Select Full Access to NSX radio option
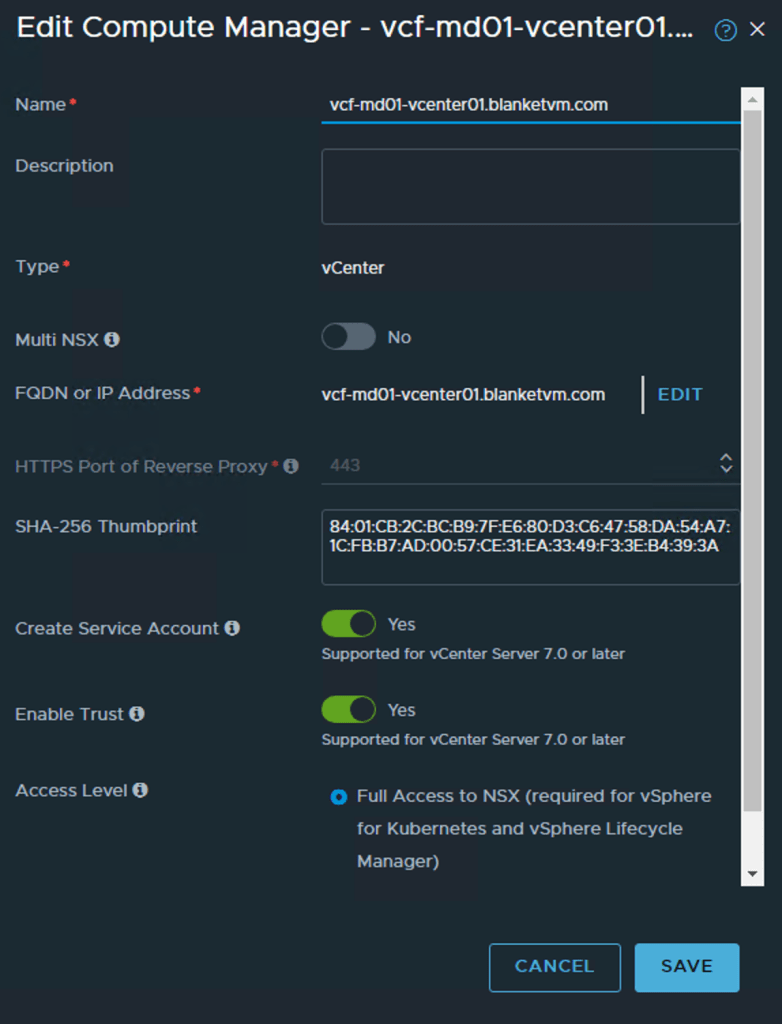 pyautogui.click(x=338, y=797)
